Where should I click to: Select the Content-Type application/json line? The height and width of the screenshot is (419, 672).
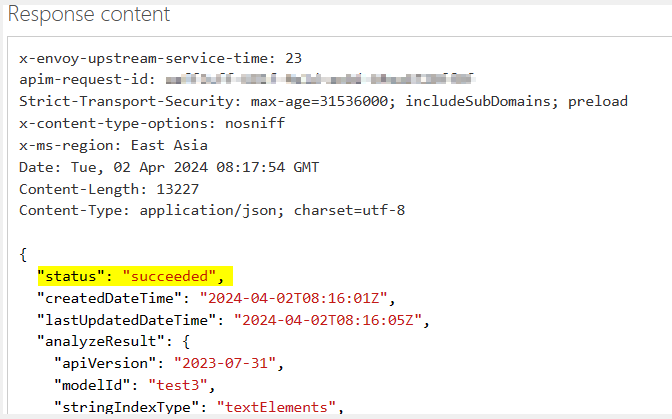[x=212, y=210]
